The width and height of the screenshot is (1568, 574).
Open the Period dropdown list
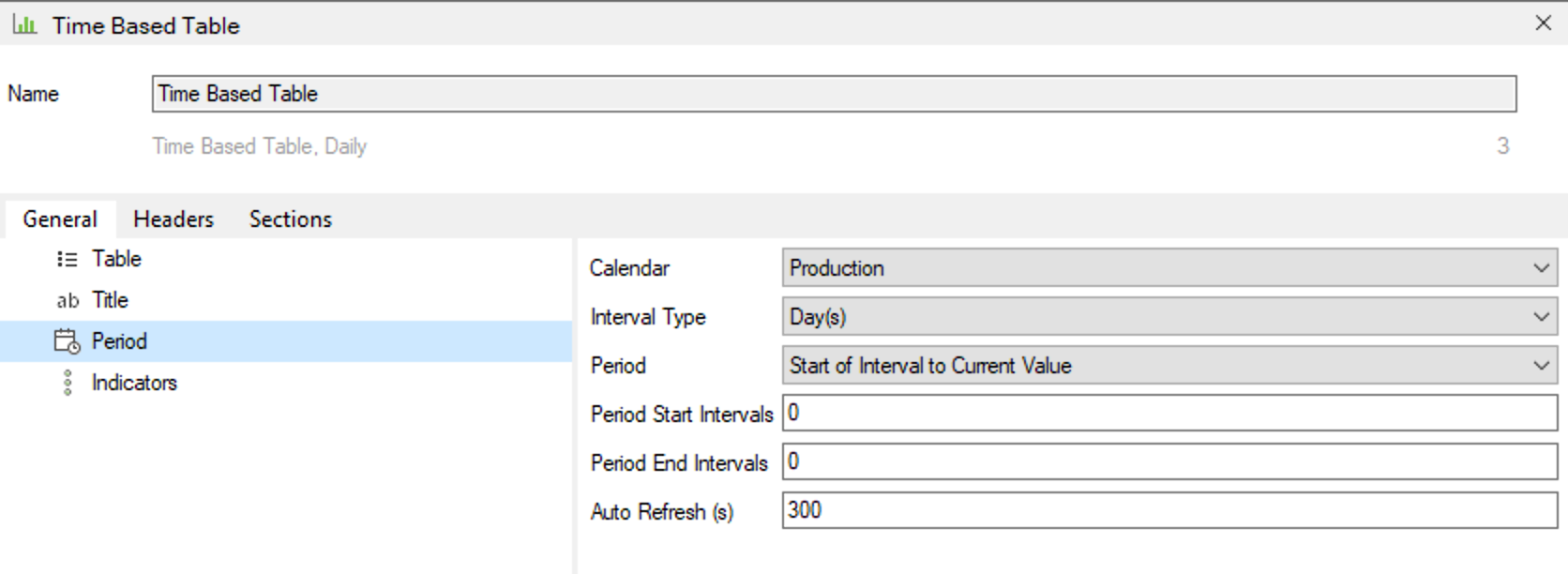(1169, 366)
